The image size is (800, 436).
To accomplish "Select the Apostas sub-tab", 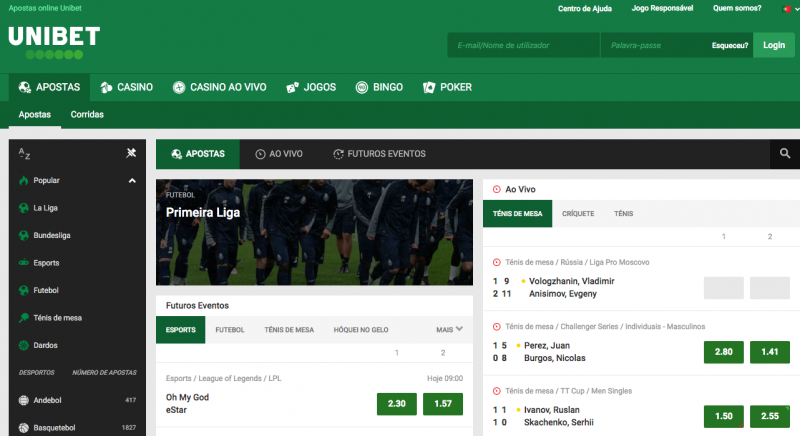I will tap(35, 115).
